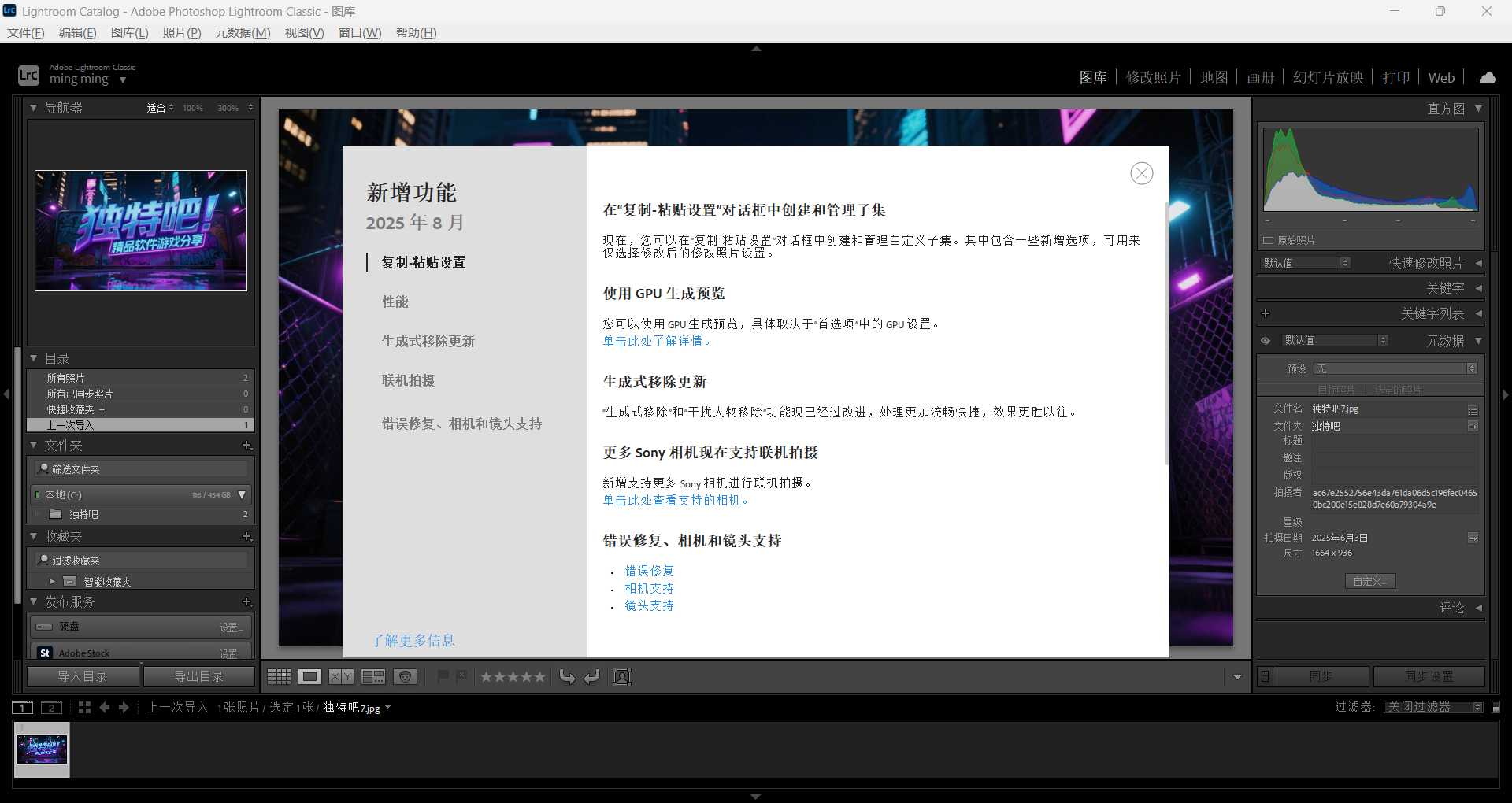Image resolution: width=1512 pixels, height=803 pixels.
Task: Expand the 智能收藏夹 collection set
Action: pyautogui.click(x=52, y=582)
